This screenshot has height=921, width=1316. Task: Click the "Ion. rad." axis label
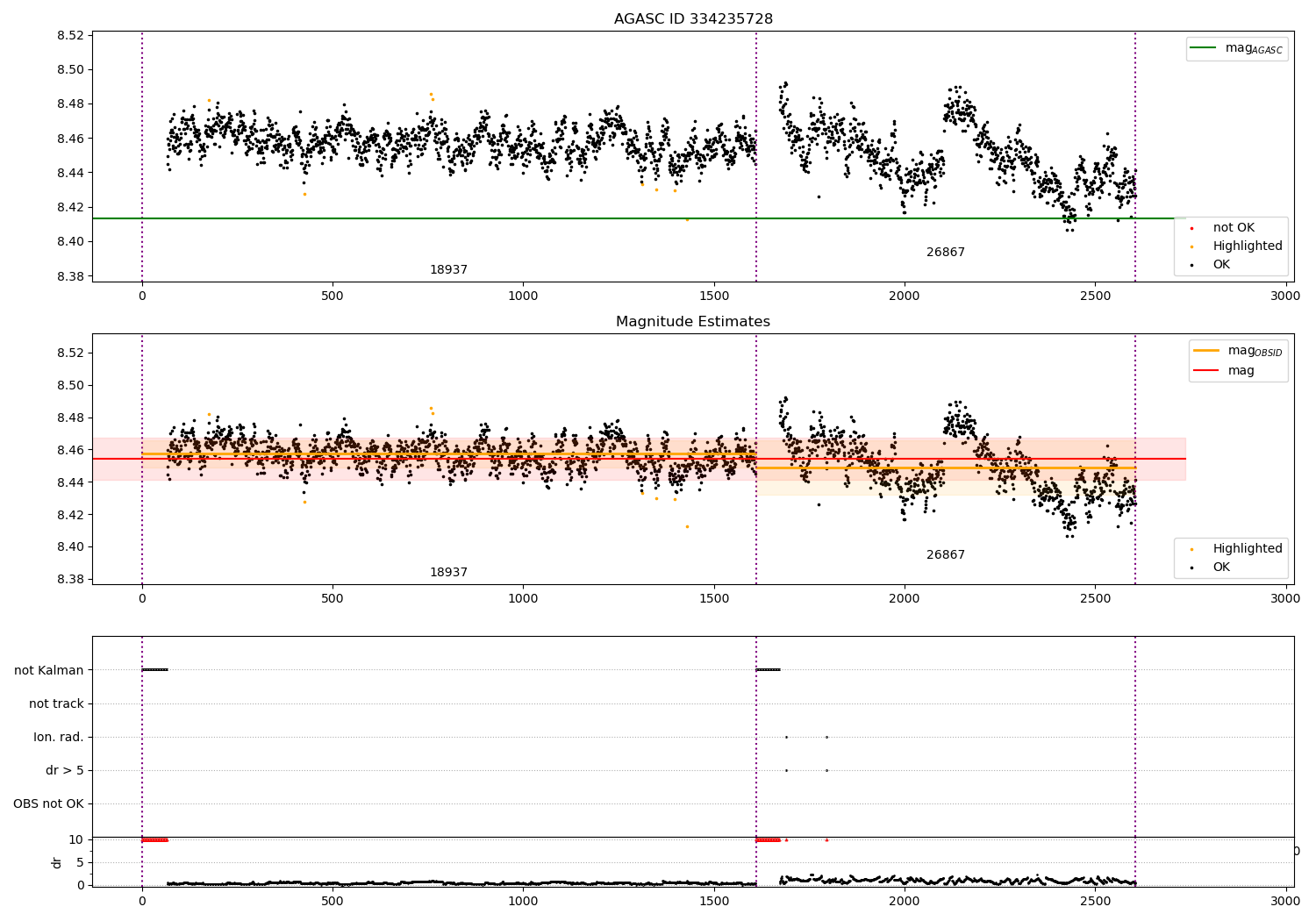pyautogui.click(x=59, y=738)
